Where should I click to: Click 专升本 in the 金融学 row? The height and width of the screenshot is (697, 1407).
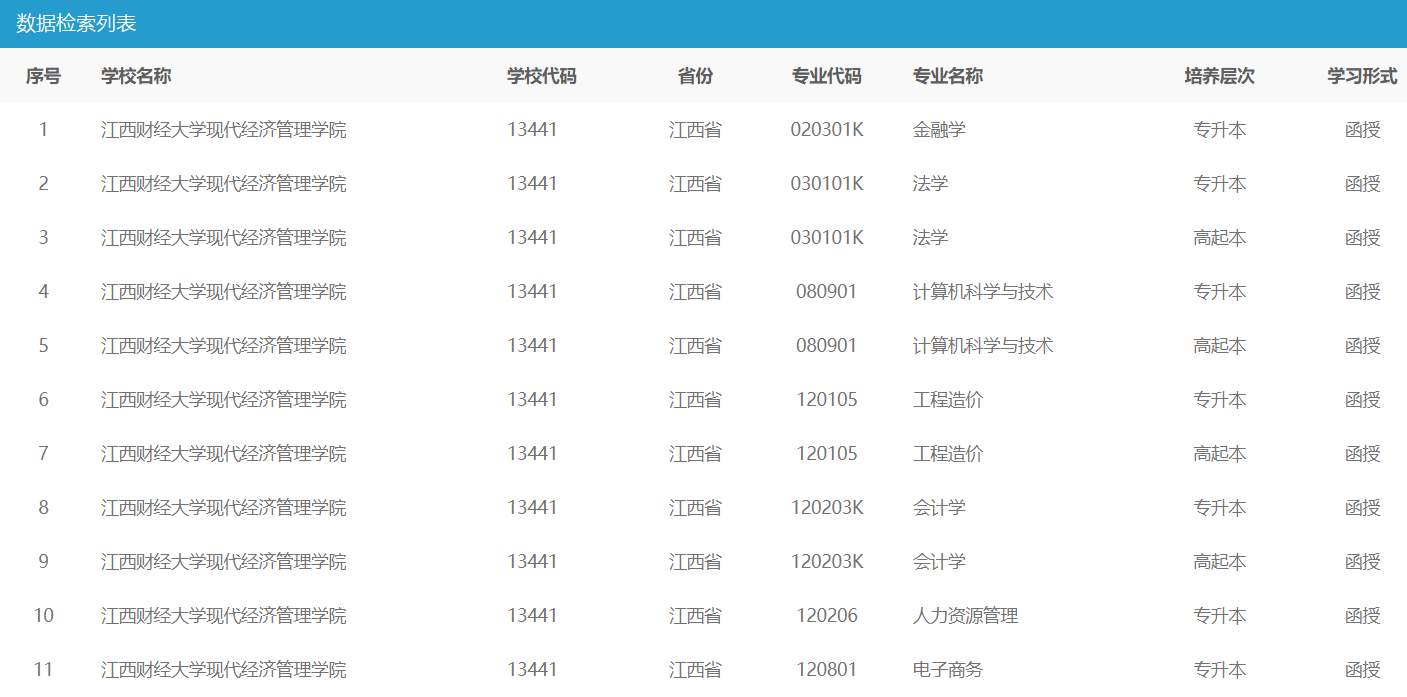click(1220, 130)
